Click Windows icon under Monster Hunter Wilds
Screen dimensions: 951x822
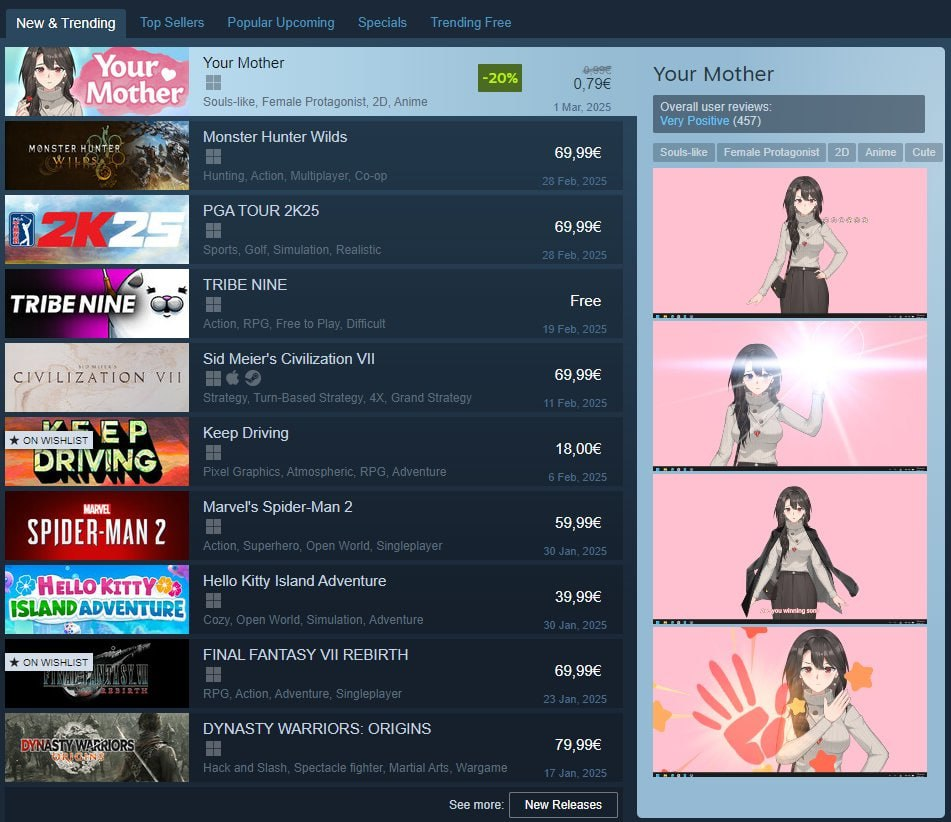point(213,157)
